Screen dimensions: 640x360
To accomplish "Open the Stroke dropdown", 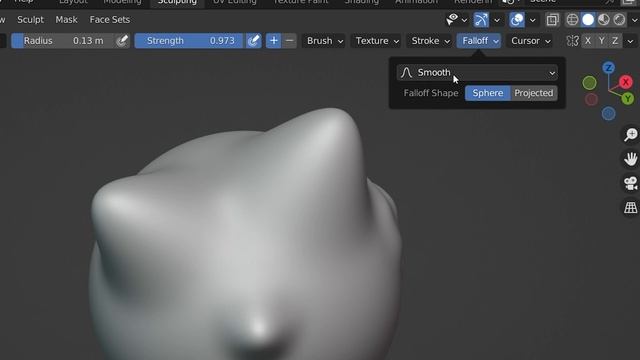I will pos(430,41).
